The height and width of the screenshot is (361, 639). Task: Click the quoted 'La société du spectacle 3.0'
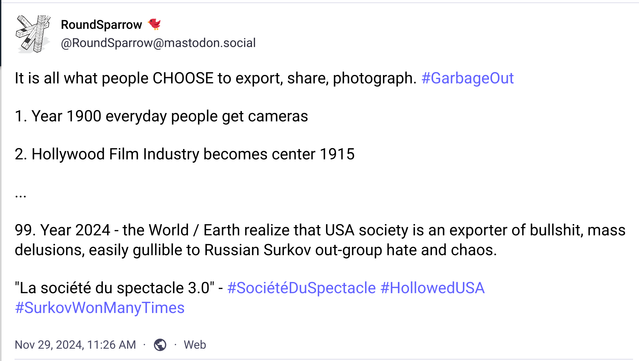(x=115, y=288)
